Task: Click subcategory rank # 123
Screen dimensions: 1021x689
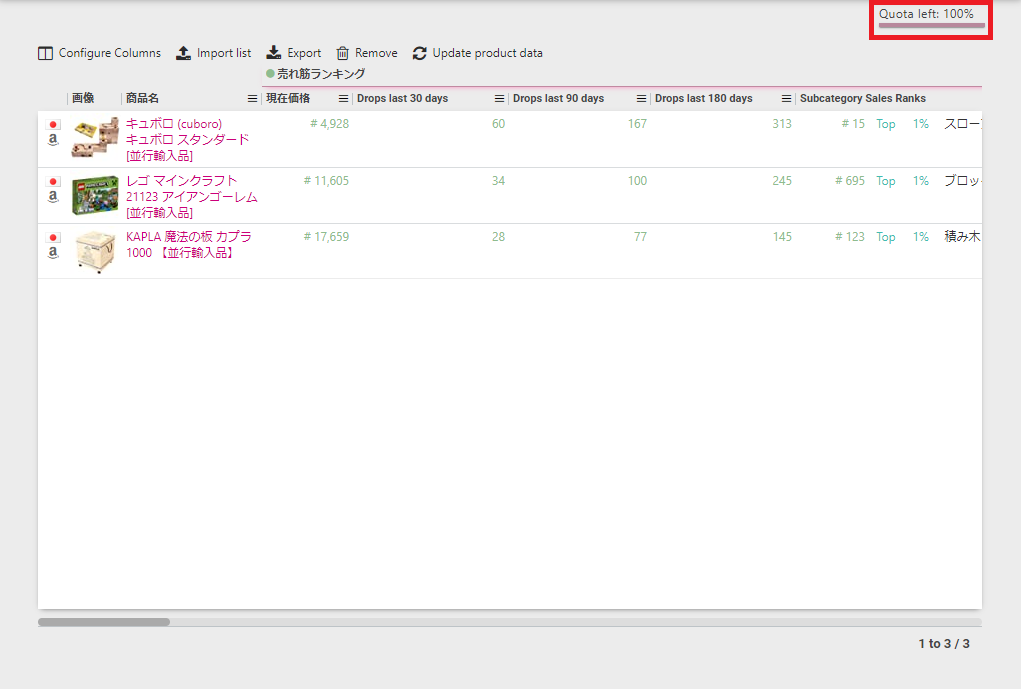Action: tap(850, 237)
